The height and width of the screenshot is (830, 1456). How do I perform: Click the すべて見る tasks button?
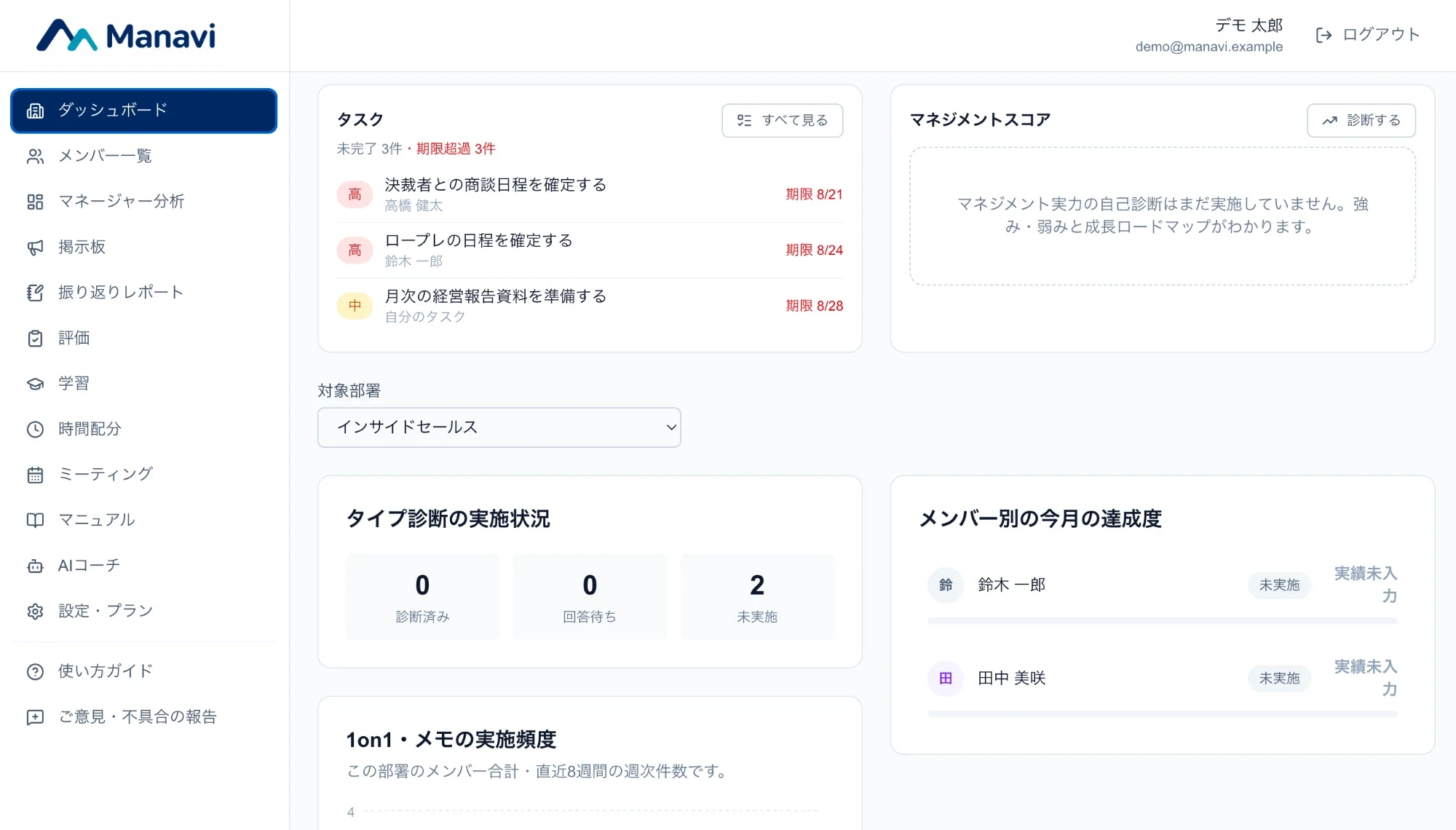coord(783,120)
